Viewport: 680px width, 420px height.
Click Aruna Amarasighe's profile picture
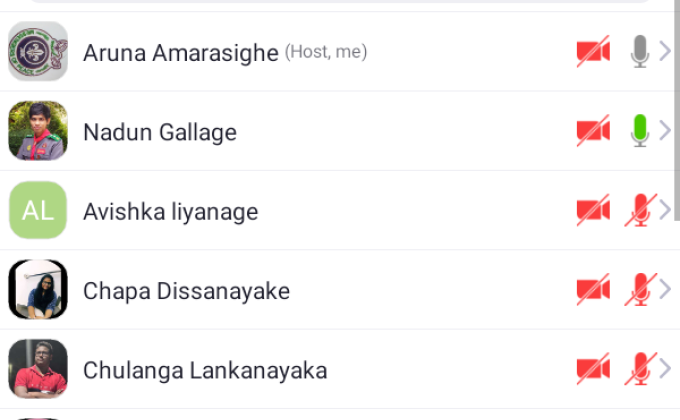pos(38,51)
